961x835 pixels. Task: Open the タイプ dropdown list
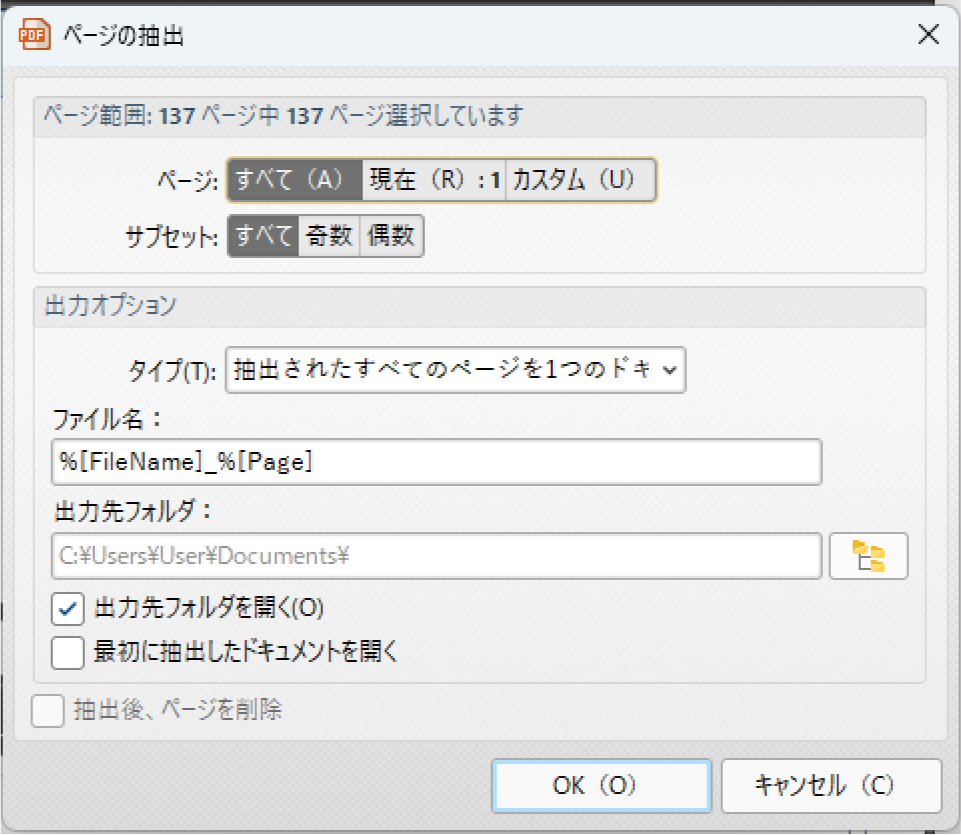coord(455,370)
